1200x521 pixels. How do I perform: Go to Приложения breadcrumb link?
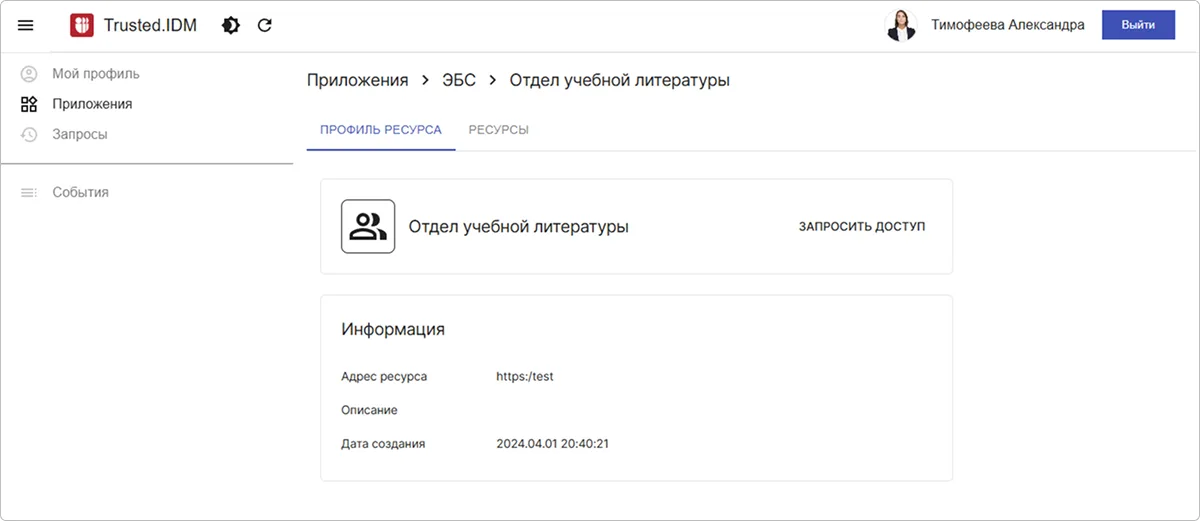(357, 80)
